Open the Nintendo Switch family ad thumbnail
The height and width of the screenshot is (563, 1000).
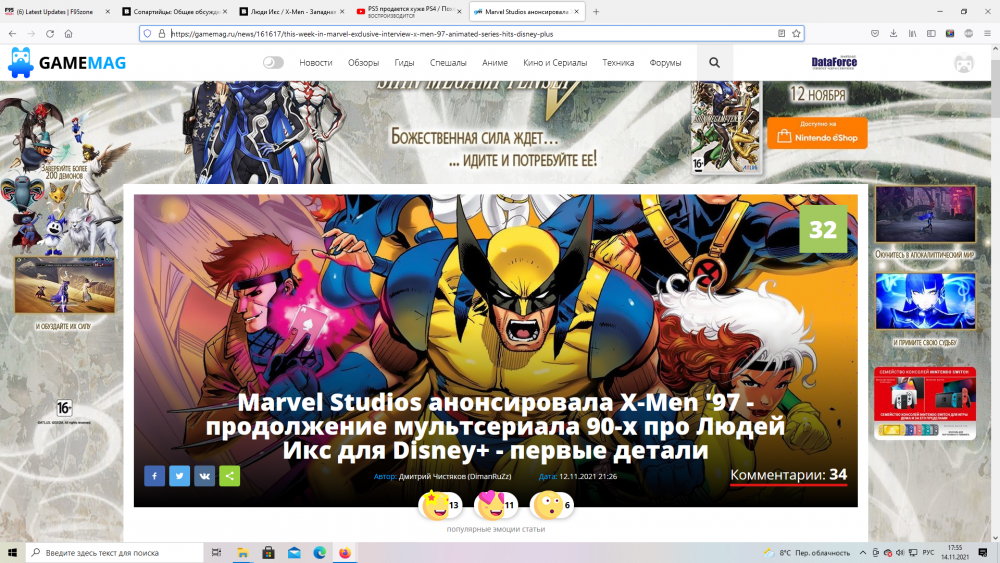click(925, 403)
